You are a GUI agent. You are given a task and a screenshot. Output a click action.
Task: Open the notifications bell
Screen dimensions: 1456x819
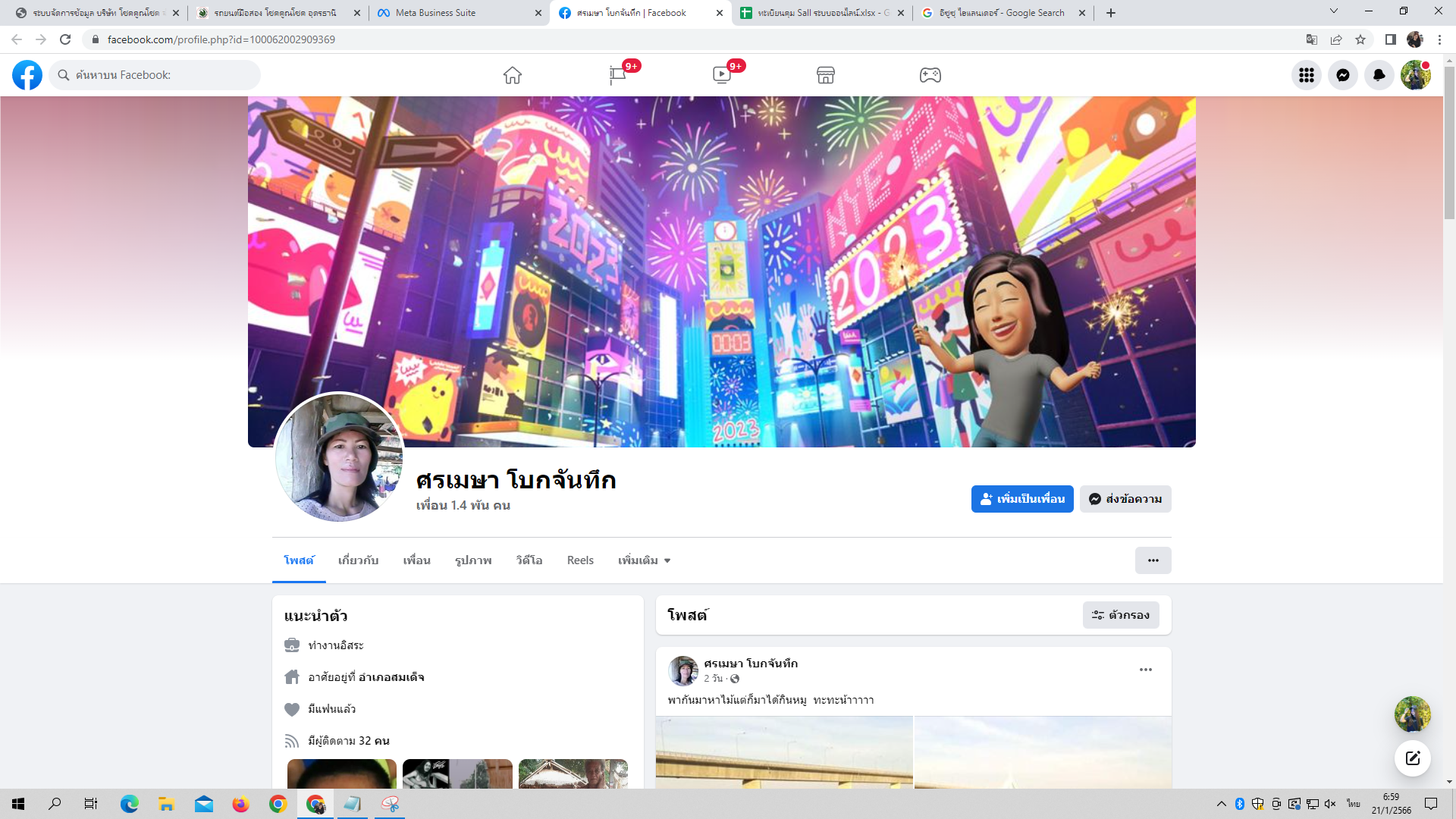[x=1379, y=75]
